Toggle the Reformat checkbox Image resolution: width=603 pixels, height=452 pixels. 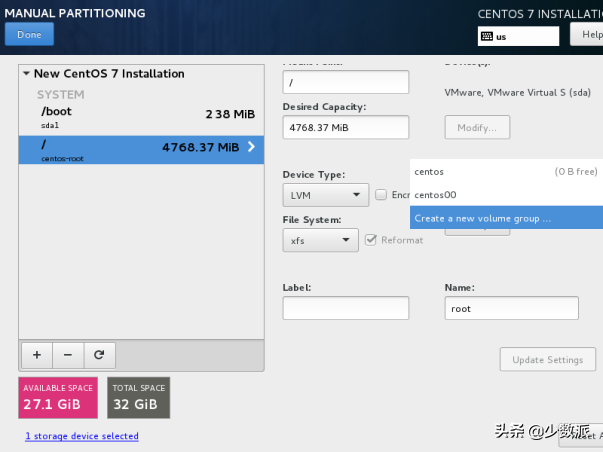[371, 240]
